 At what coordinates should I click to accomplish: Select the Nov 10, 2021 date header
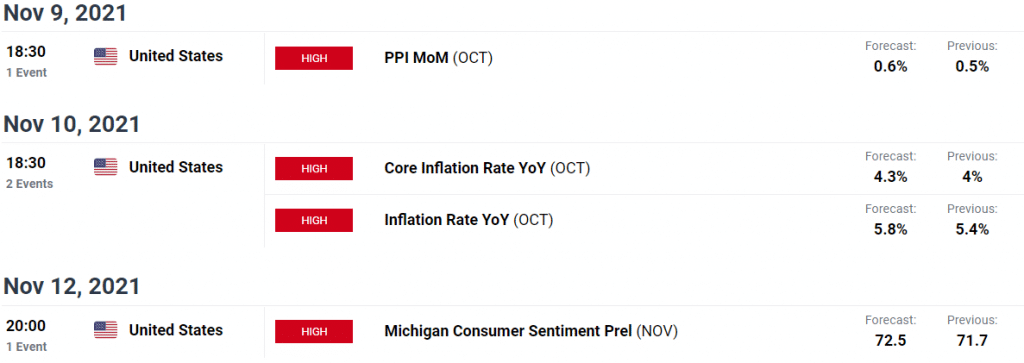click(x=71, y=123)
